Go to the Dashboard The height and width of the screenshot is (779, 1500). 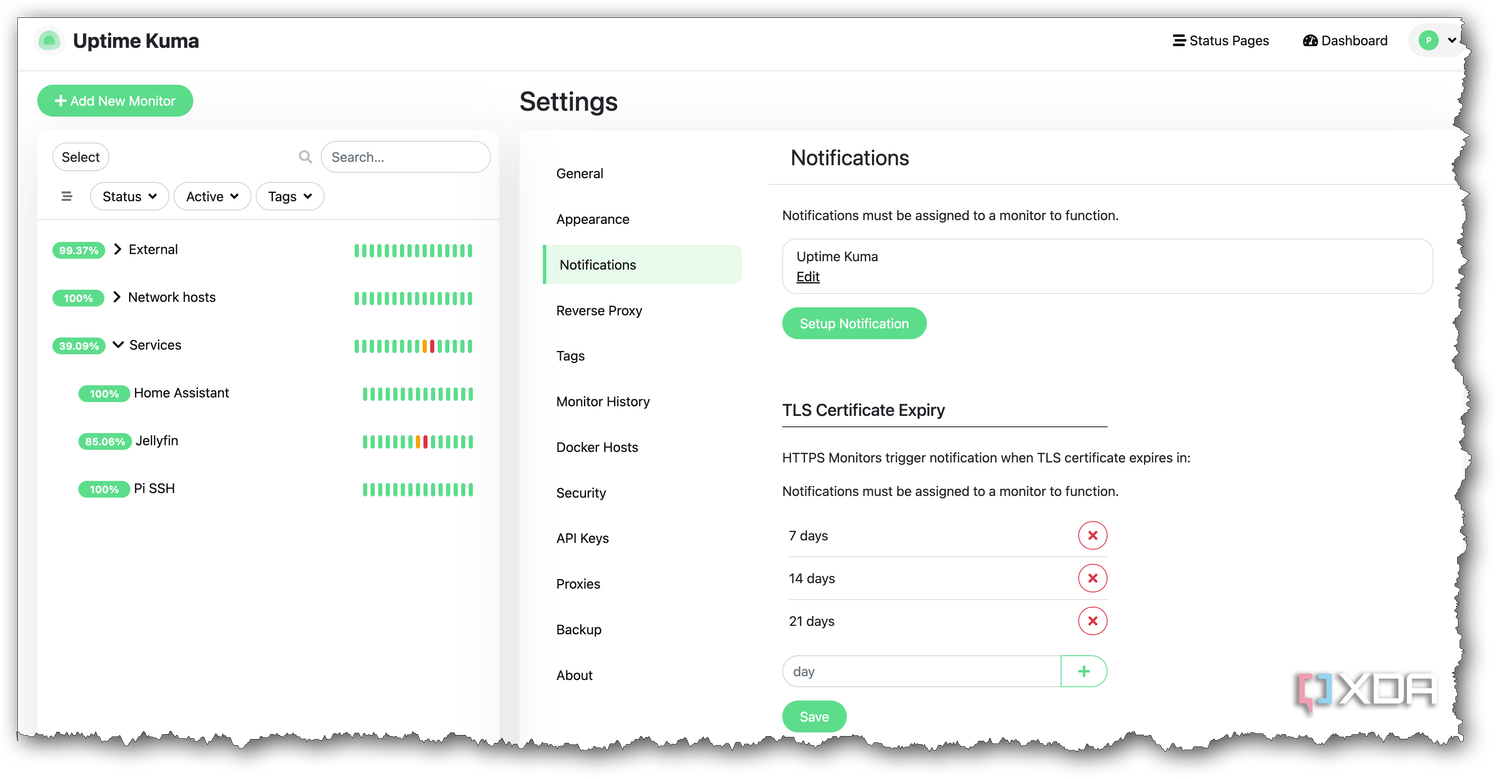tap(1345, 41)
